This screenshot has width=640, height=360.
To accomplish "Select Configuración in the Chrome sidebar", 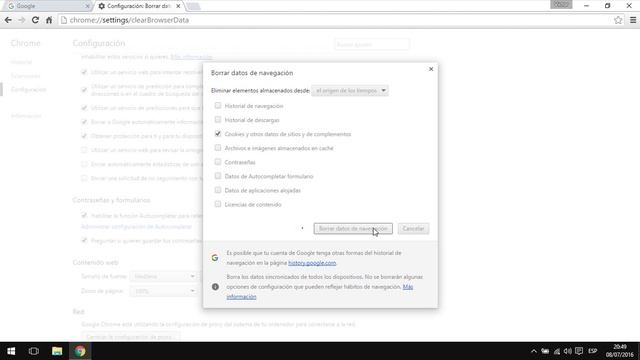I will (29, 89).
